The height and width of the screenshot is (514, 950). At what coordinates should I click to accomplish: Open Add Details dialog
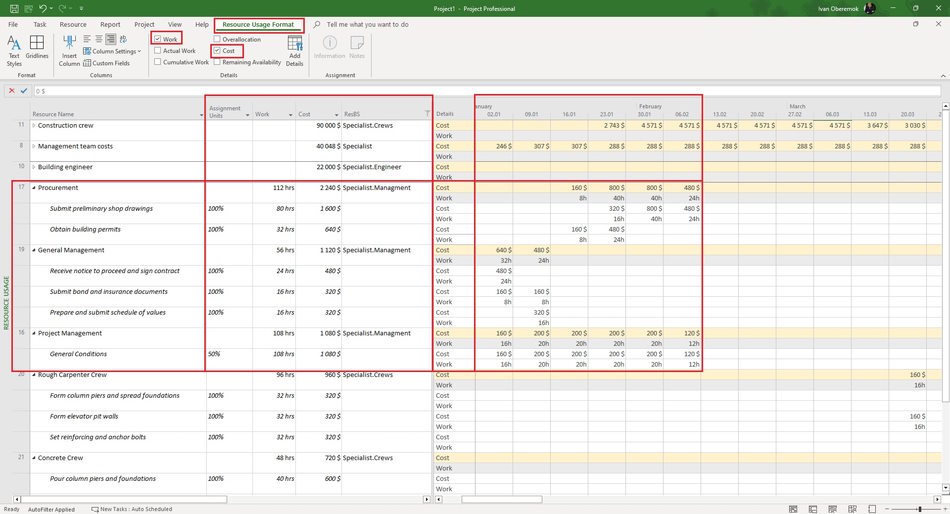point(294,51)
